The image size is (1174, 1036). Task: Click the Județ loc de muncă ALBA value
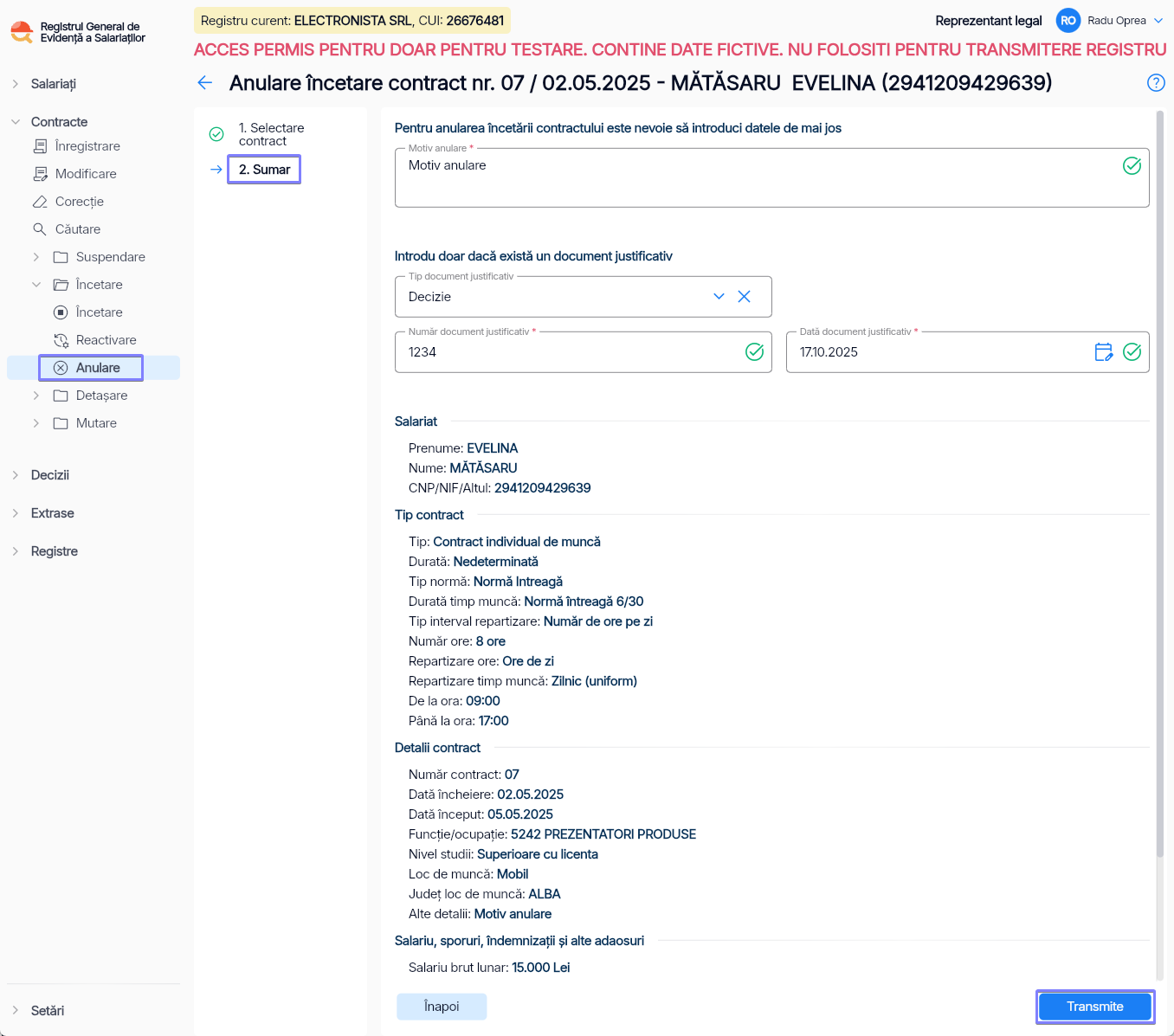point(545,894)
